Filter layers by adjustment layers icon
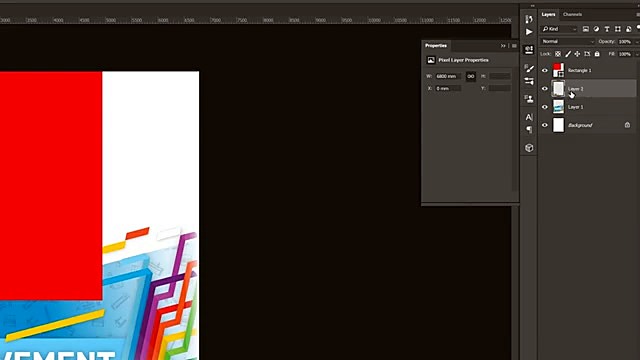640x360 pixels. [596, 29]
